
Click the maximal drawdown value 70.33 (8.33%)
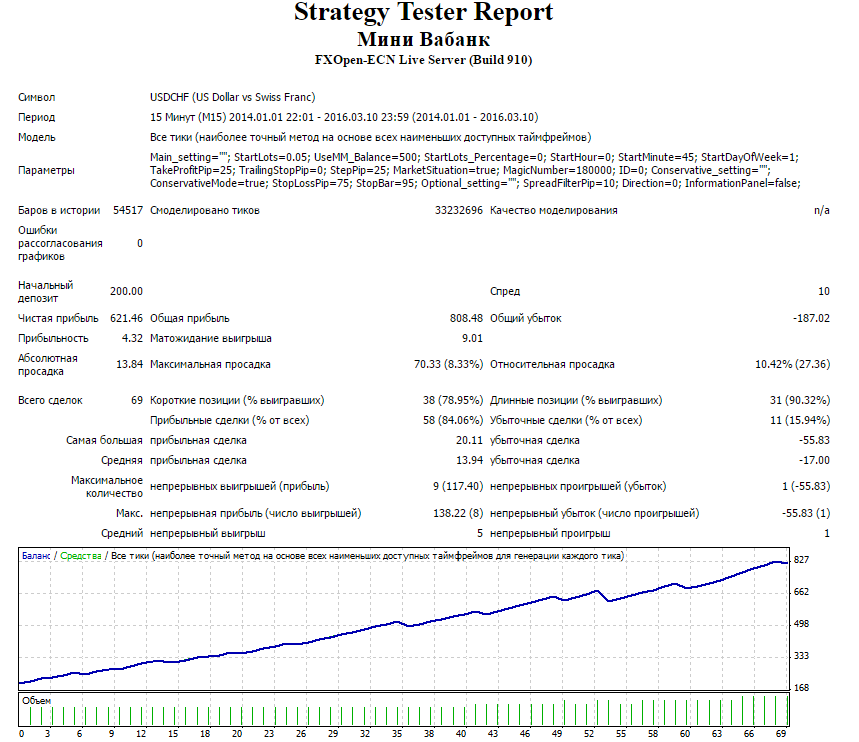click(x=448, y=364)
